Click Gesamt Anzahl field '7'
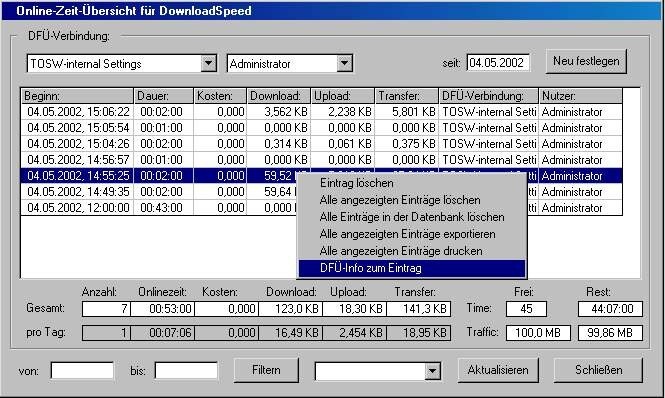665x398 pixels. pos(106,308)
